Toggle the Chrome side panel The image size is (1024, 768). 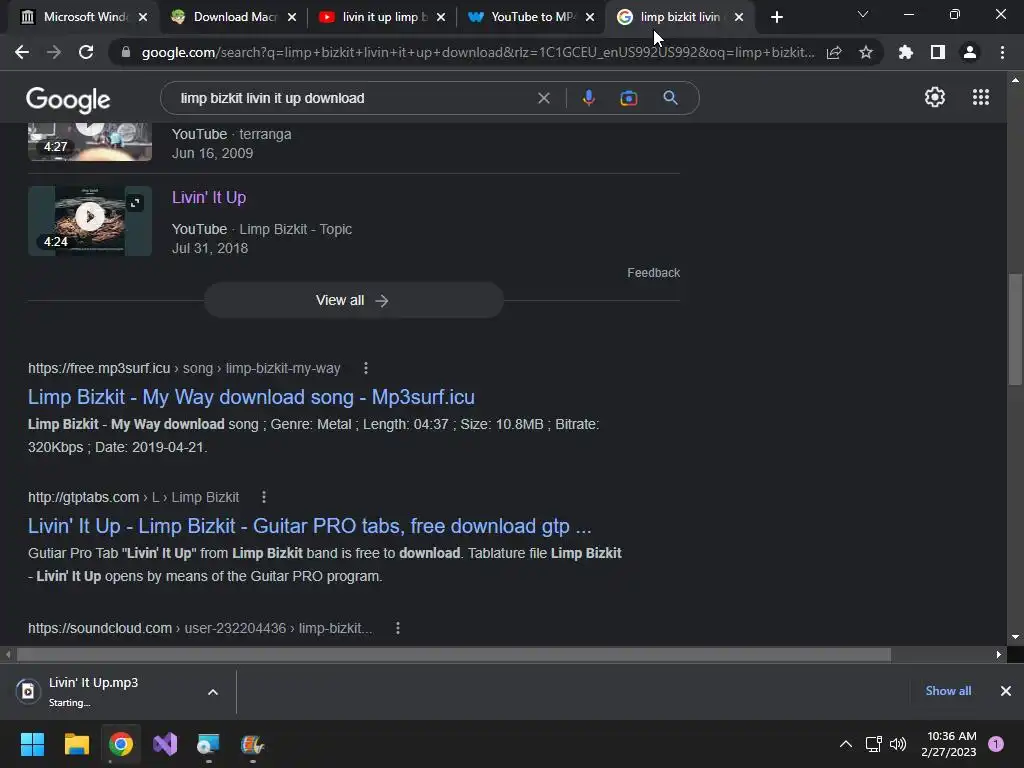point(938,52)
